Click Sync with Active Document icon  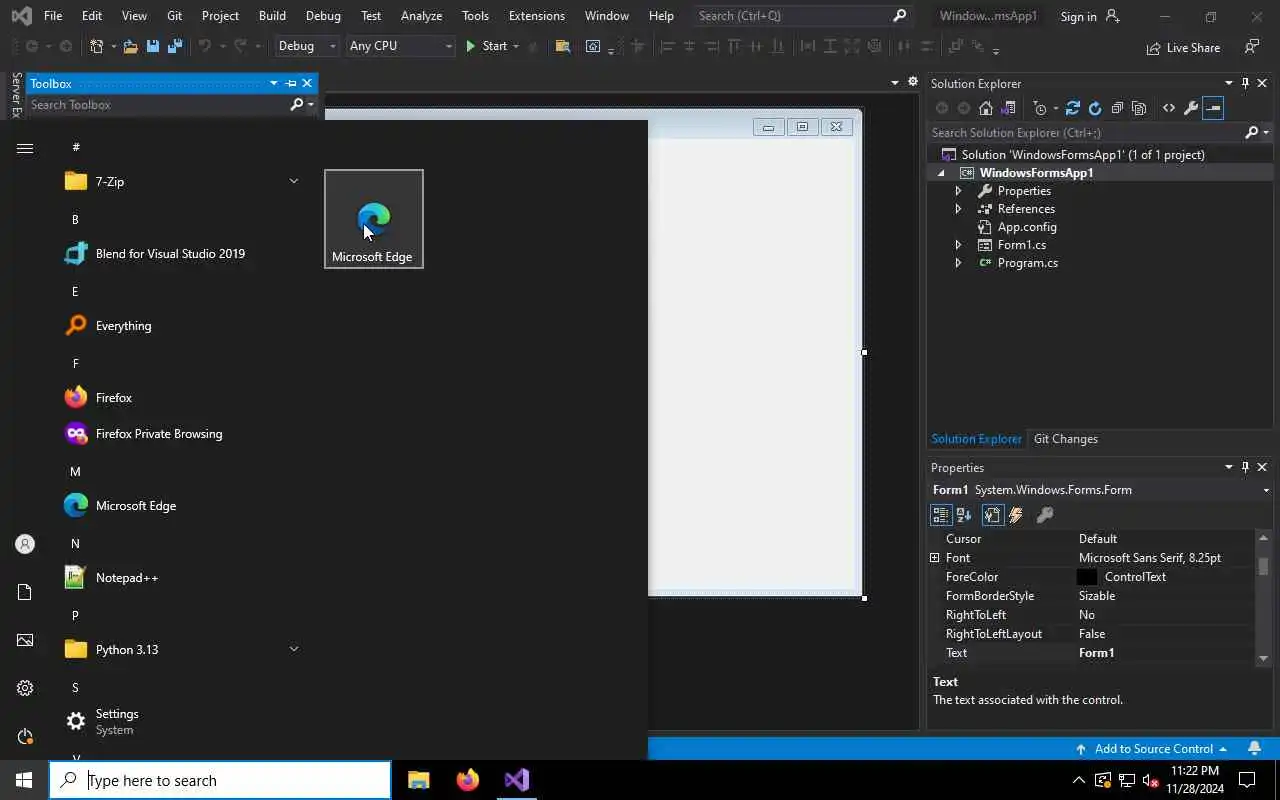pyautogui.click(x=1073, y=108)
